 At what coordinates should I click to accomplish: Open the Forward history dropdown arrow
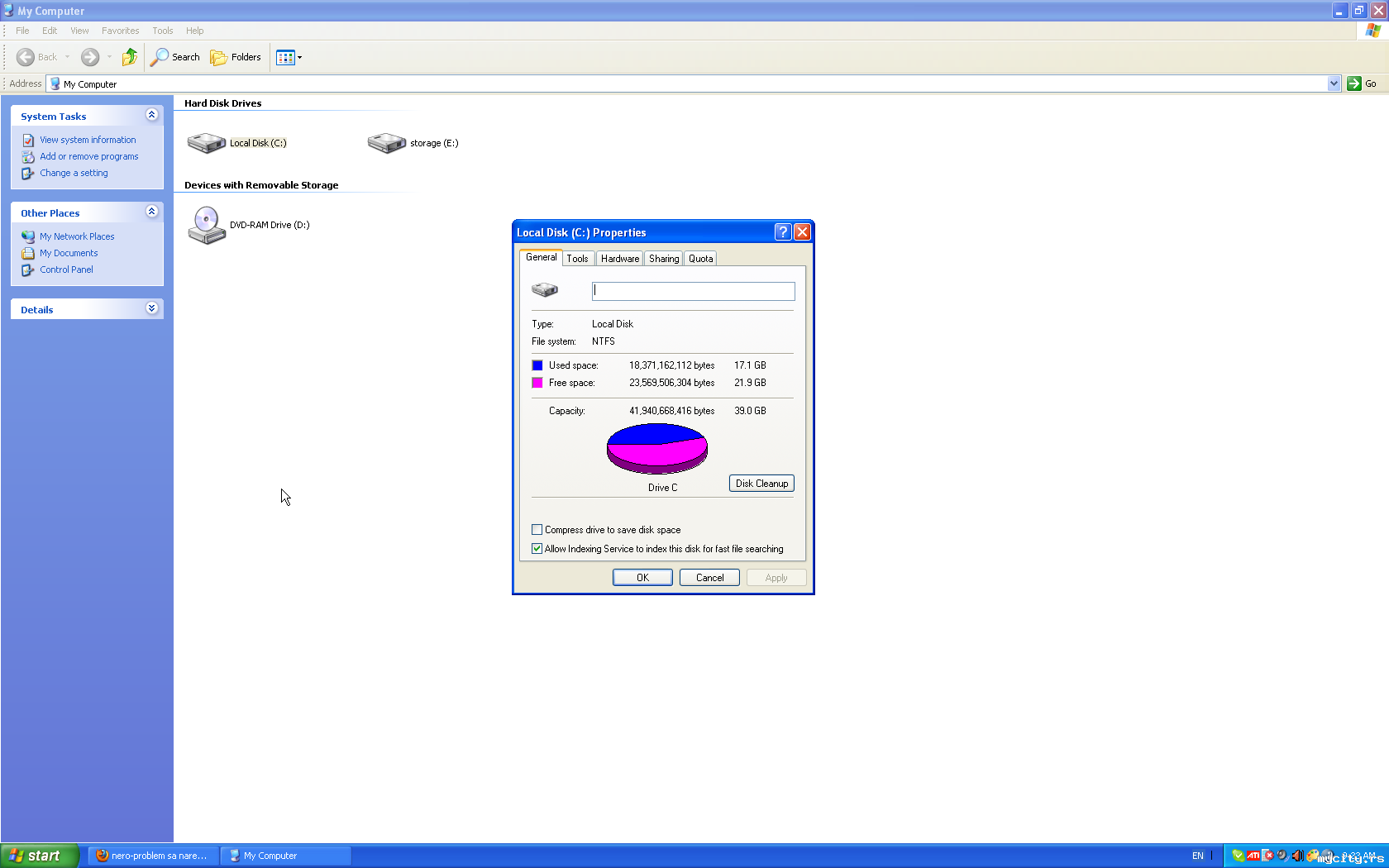(109, 57)
